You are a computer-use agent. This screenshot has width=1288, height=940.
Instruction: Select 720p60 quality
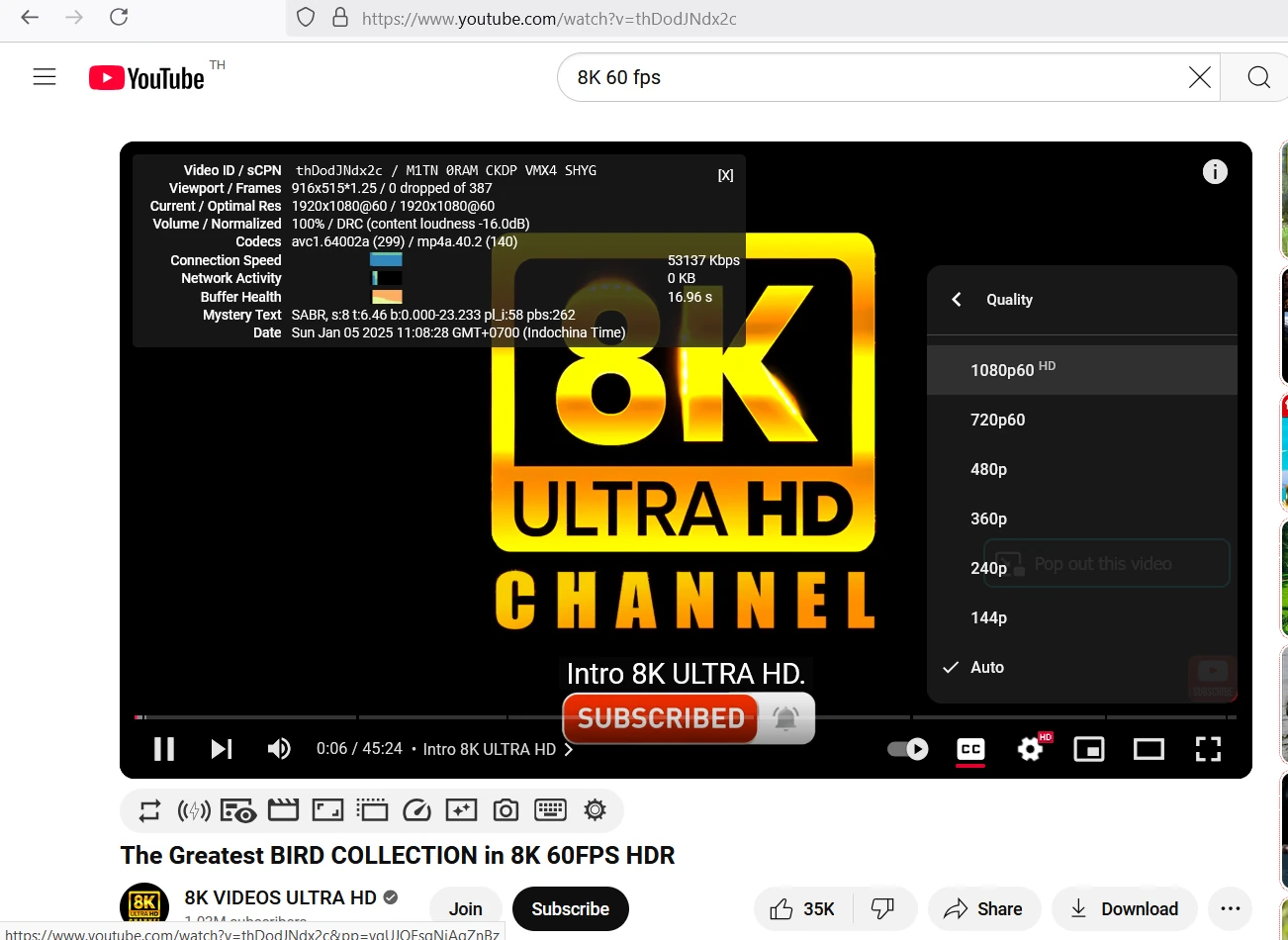click(x=1082, y=420)
